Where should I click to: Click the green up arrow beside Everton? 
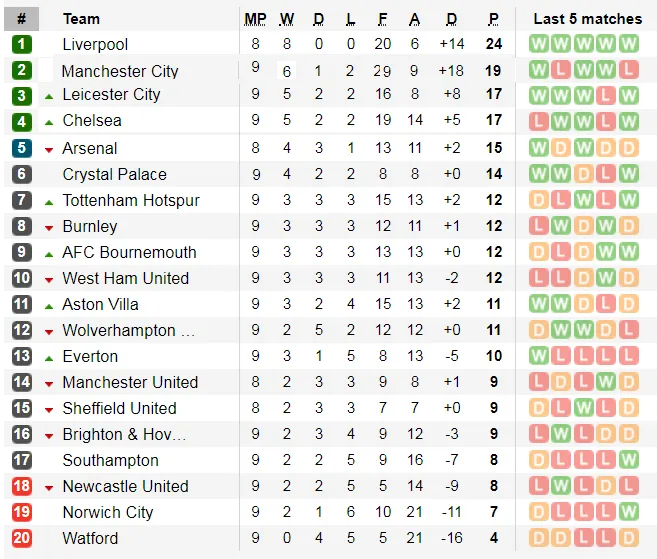(x=49, y=357)
